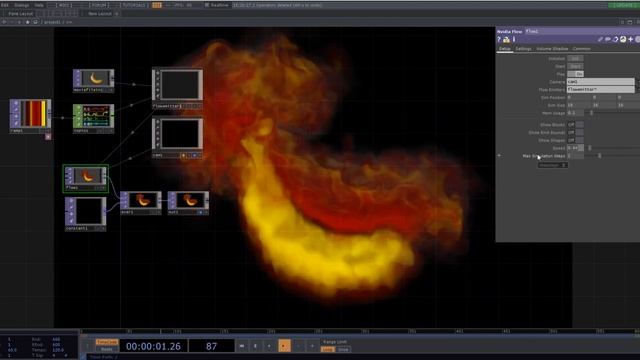This screenshot has width=640, height=360.
Task: Select the ramp1 node
Action: click(31, 116)
